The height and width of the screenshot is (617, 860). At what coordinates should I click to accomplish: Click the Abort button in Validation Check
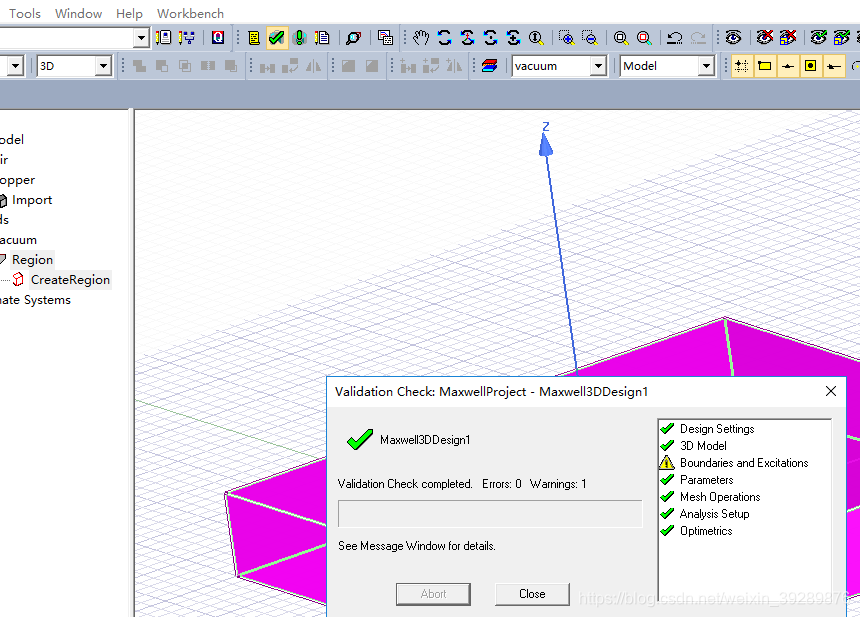pyautogui.click(x=433, y=594)
